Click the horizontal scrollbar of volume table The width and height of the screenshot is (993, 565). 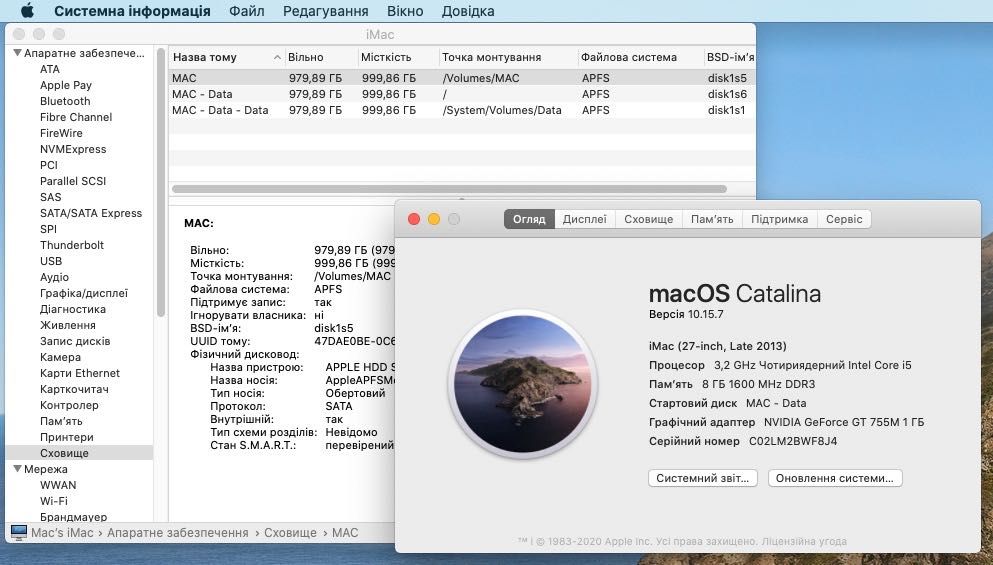click(449, 189)
